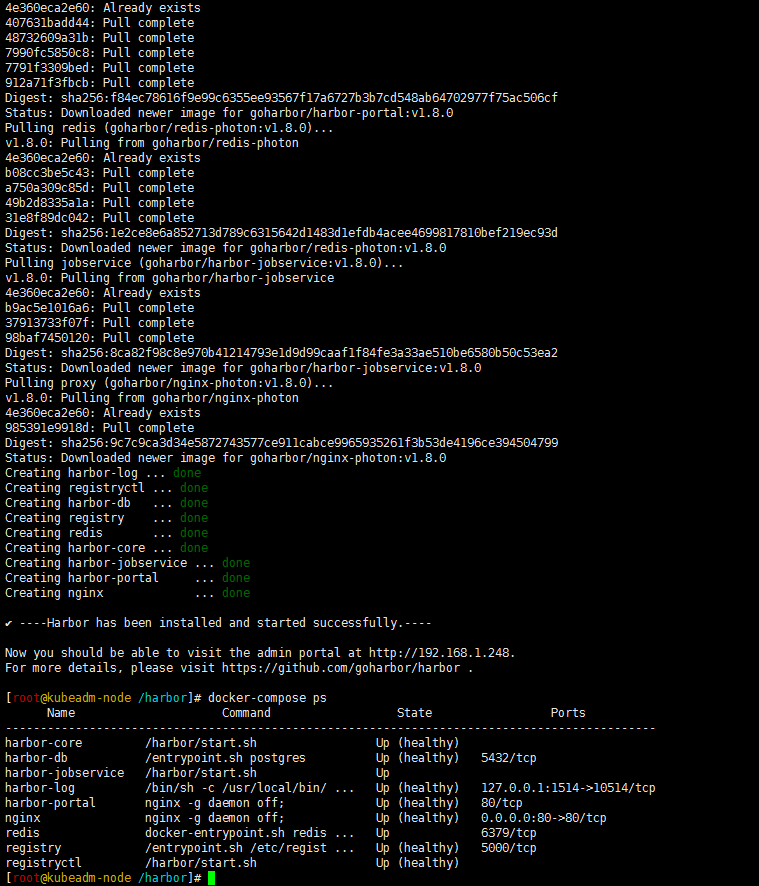Click the 'docker-compose ps' command text
Screen dimensions: 759x886
pyautogui.click(x=267, y=698)
